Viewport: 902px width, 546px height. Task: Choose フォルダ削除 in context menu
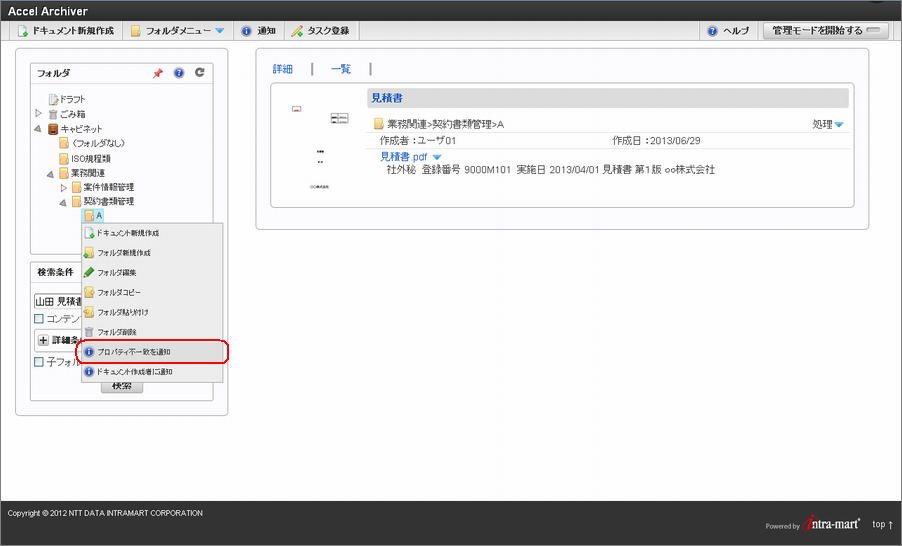(152, 332)
